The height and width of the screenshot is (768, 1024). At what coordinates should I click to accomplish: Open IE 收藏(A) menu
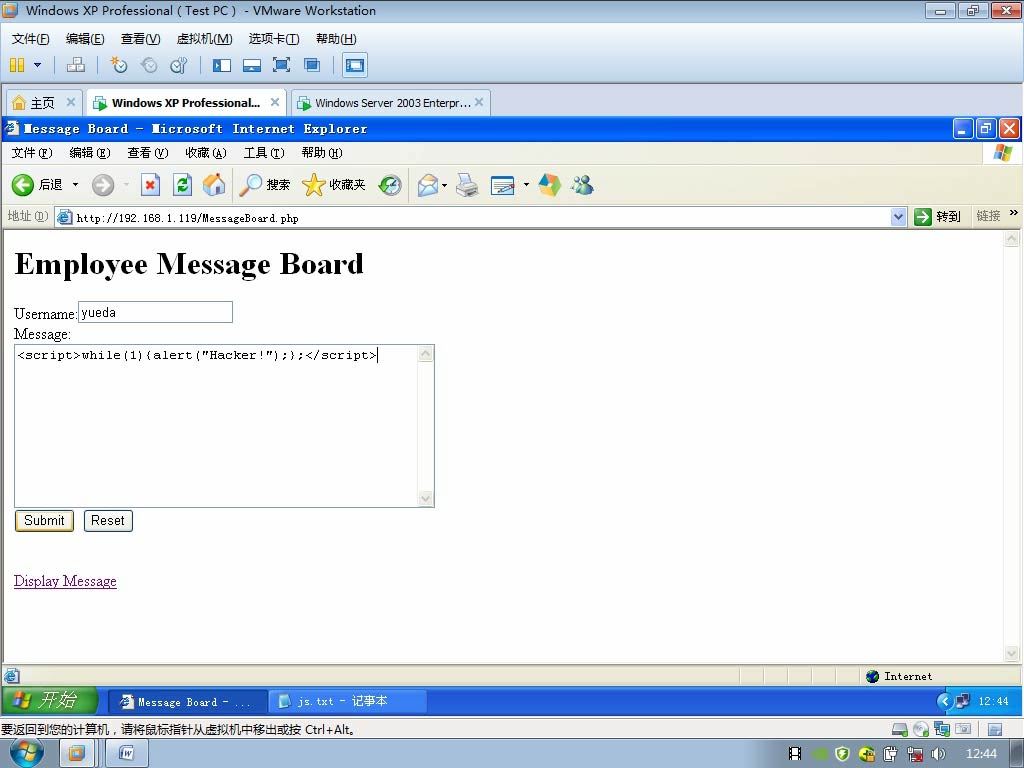point(206,153)
